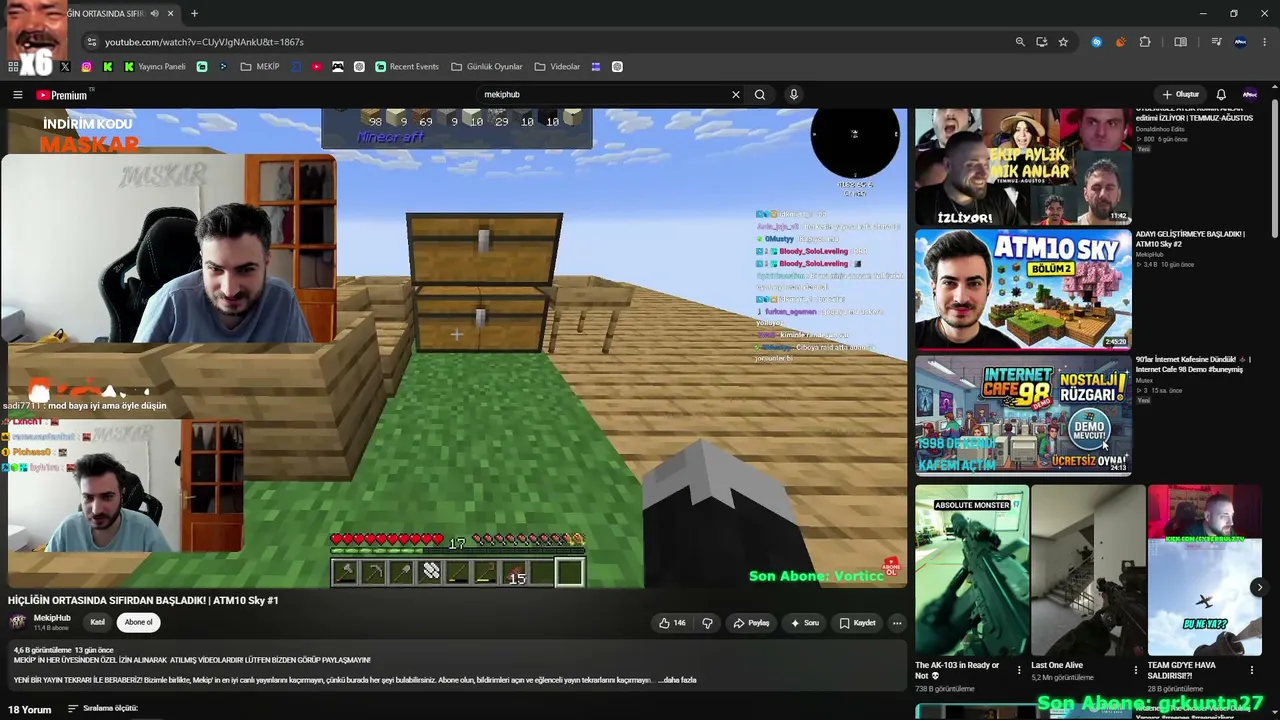This screenshot has width=1280, height=720.
Task: Click inside the video player
Action: coord(456,348)
